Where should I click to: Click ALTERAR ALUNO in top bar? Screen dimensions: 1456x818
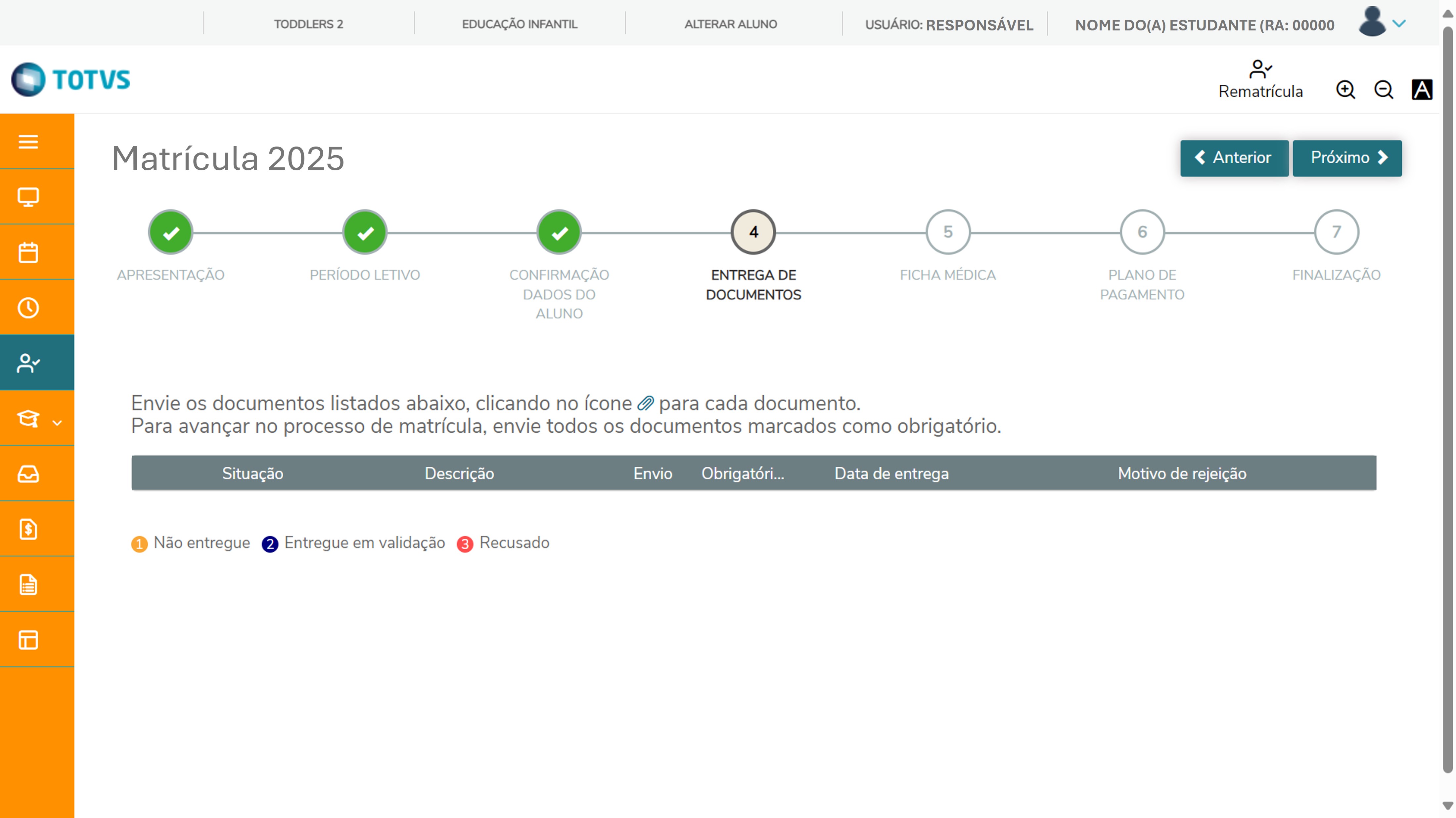click(x=730, y=24)
